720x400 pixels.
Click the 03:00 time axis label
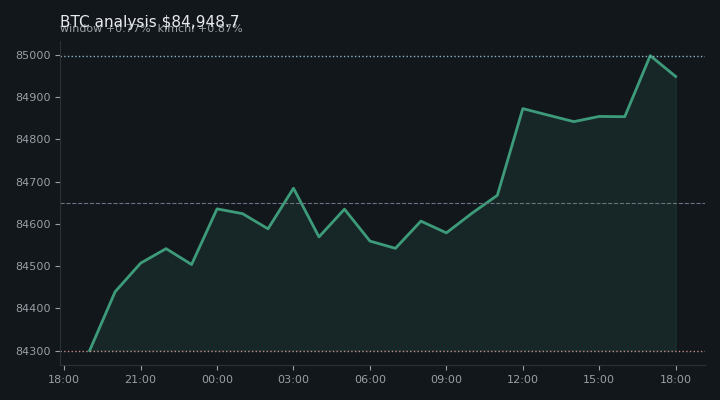coord(293,379)
